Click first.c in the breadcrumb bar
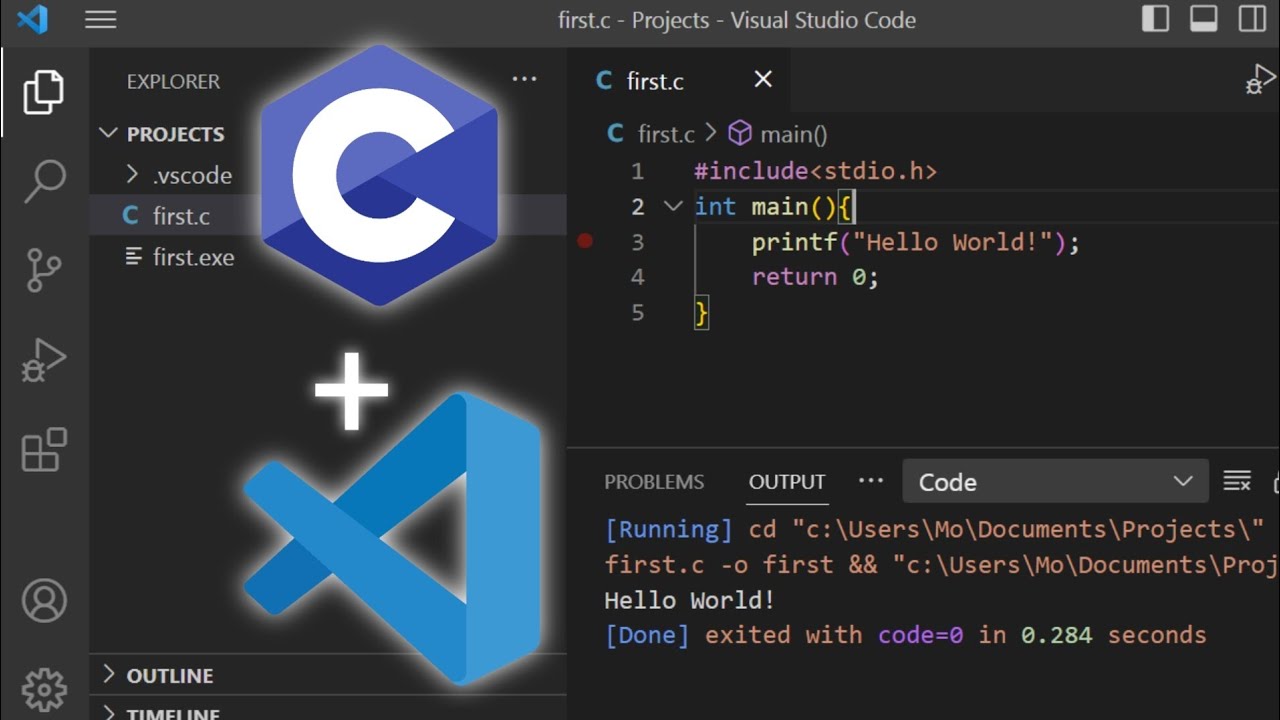This screenshot has width=1280, height=720. [666, 134]
